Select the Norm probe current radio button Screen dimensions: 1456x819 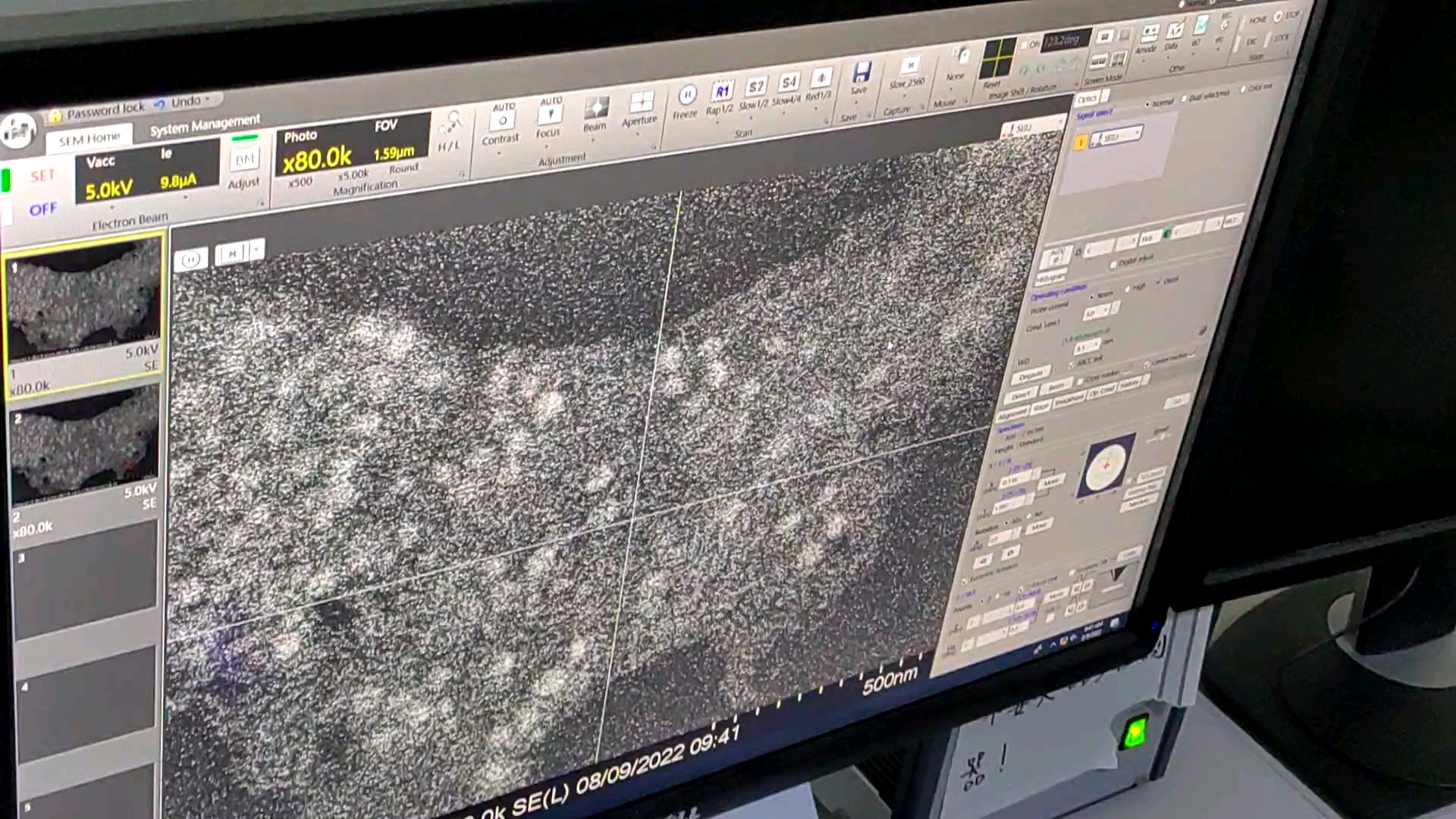click(x=1093, y=296)
